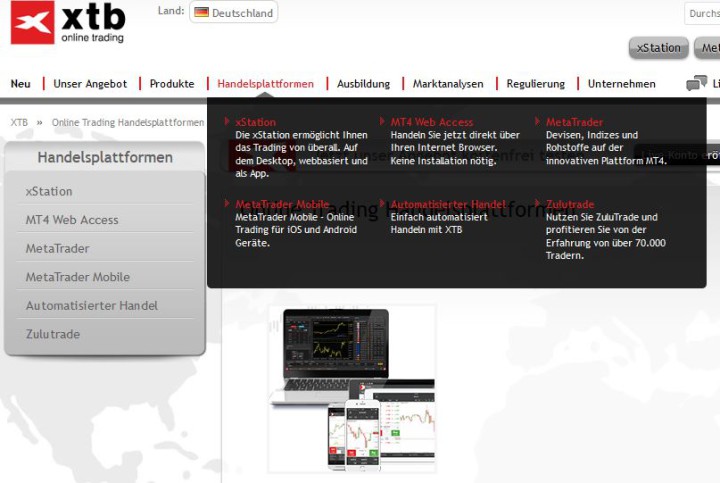Open xStation link in dropdown panel
This screenshot has height=483, width=720.
[255, 122]
